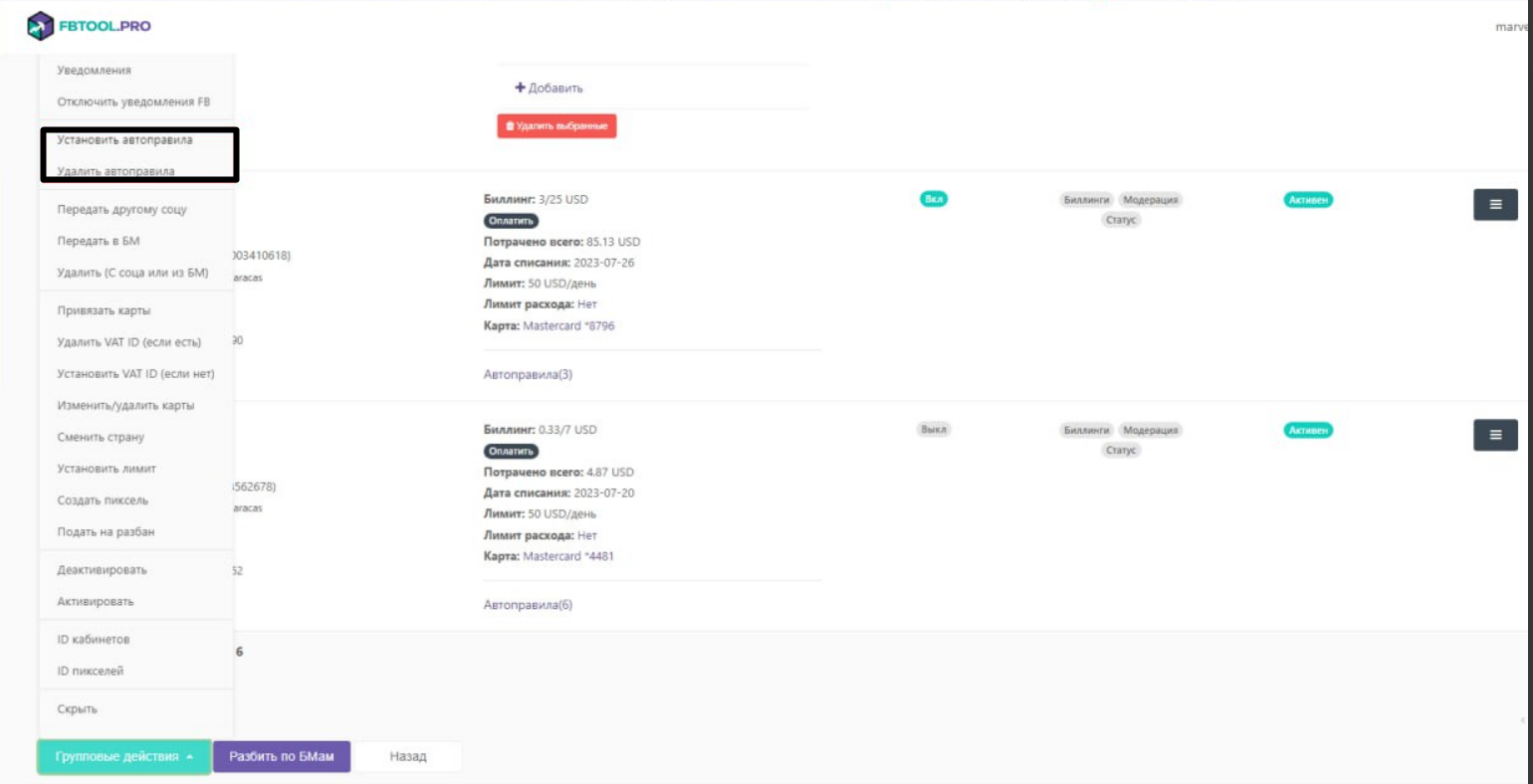Select 'Подать на разбан' menu item
Image resolution: width=1533 pixels, height=784 pixels.
click(106, 532)
